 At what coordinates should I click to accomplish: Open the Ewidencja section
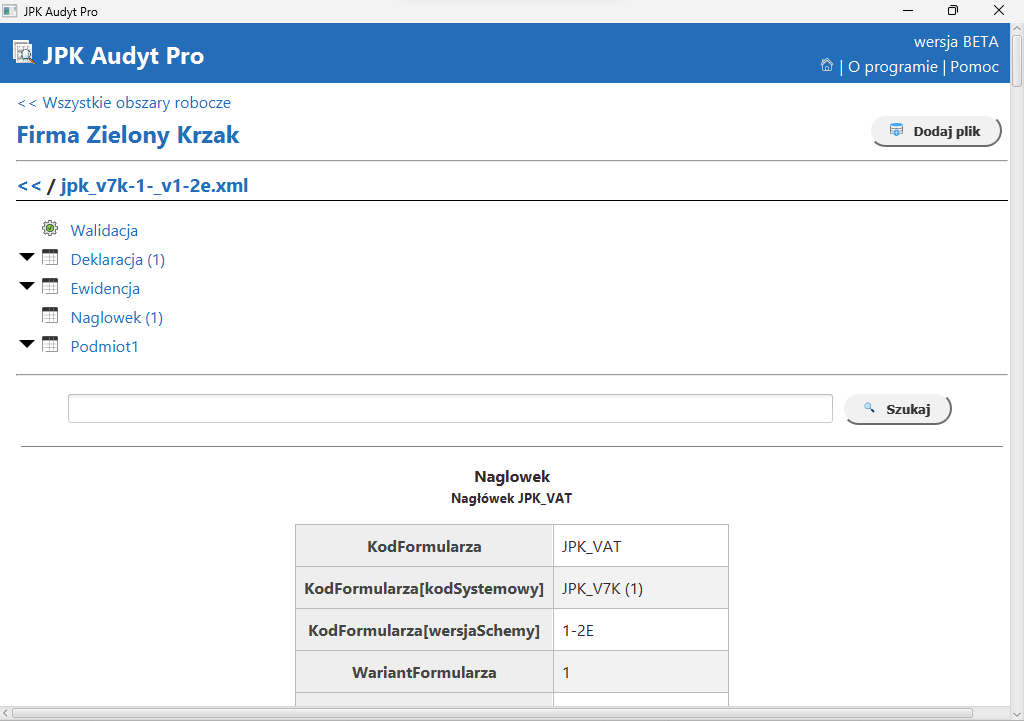(105, 289)
